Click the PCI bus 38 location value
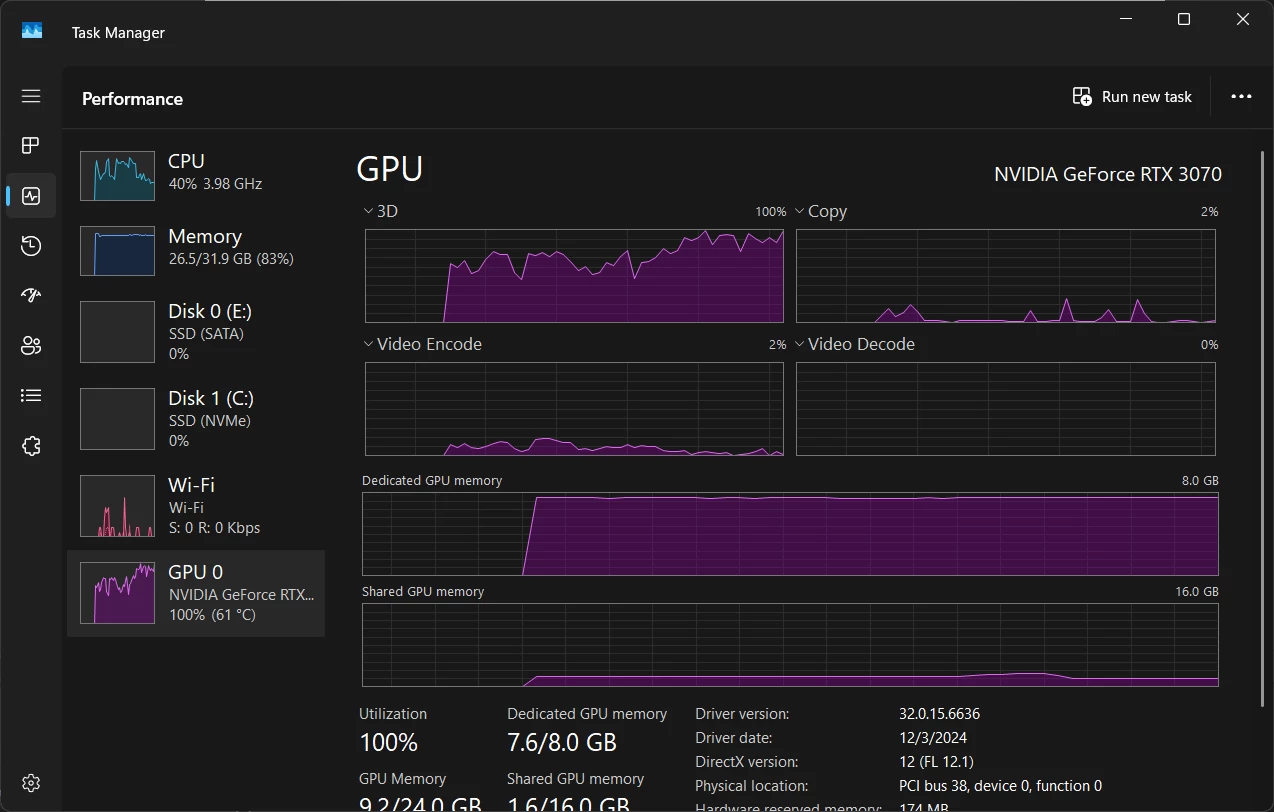 (x=1000, y=786)
